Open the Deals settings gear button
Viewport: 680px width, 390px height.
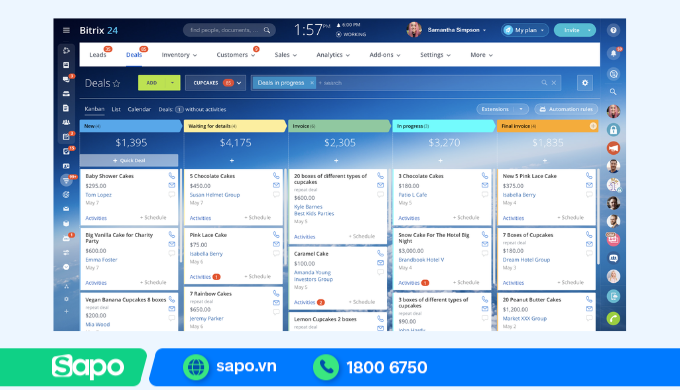[585, 83]
